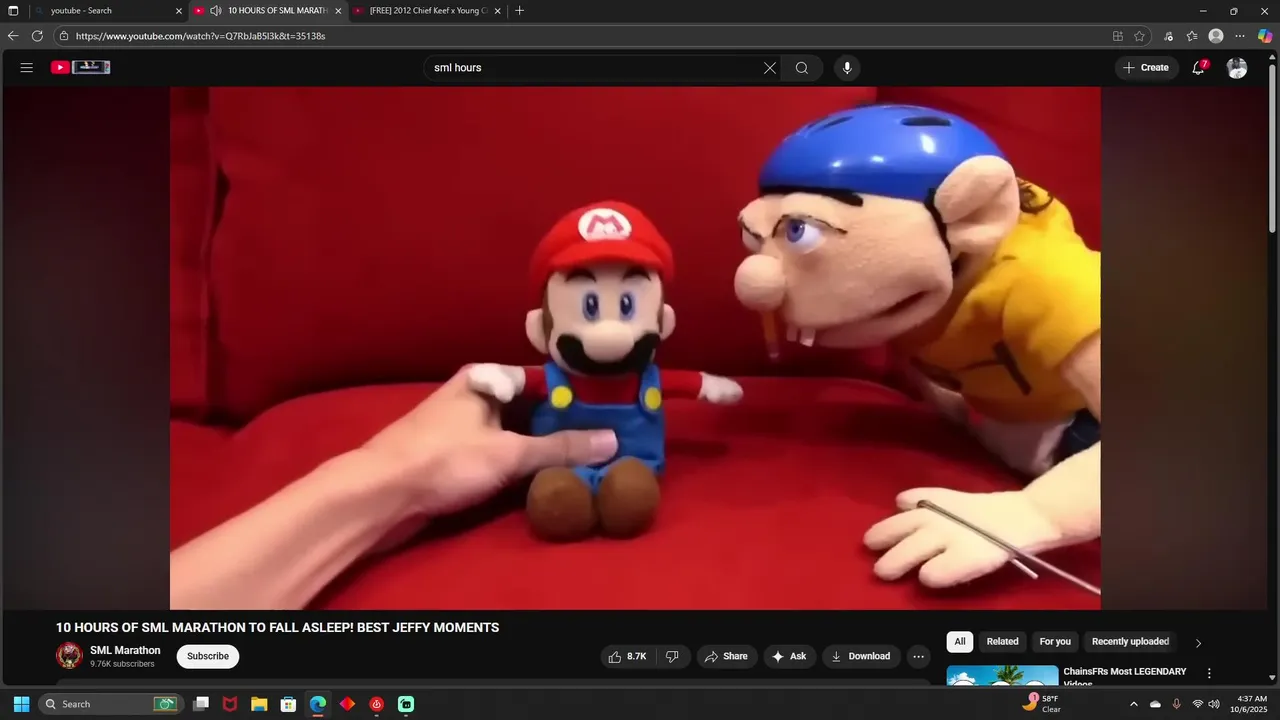Close the Chief Keef tab

point(497,11)
